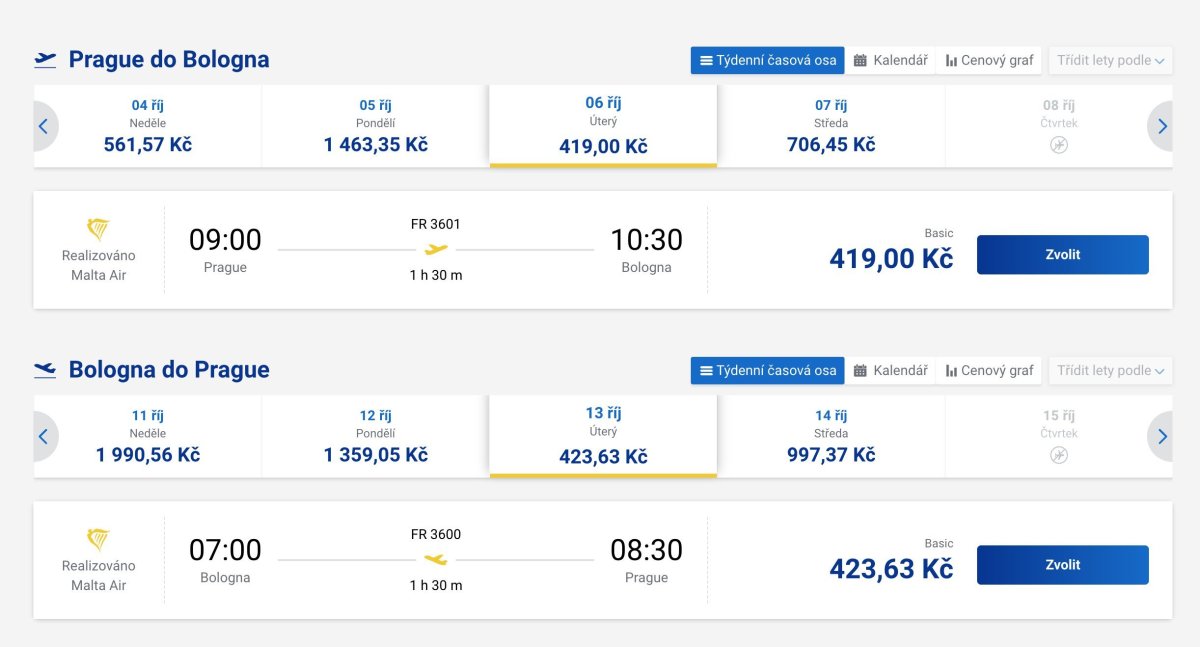This screenshot has height=647, width=1200.
Task: Expand the return flight Třídit lety podle dropdown
Action: (x=1110, y=370)
